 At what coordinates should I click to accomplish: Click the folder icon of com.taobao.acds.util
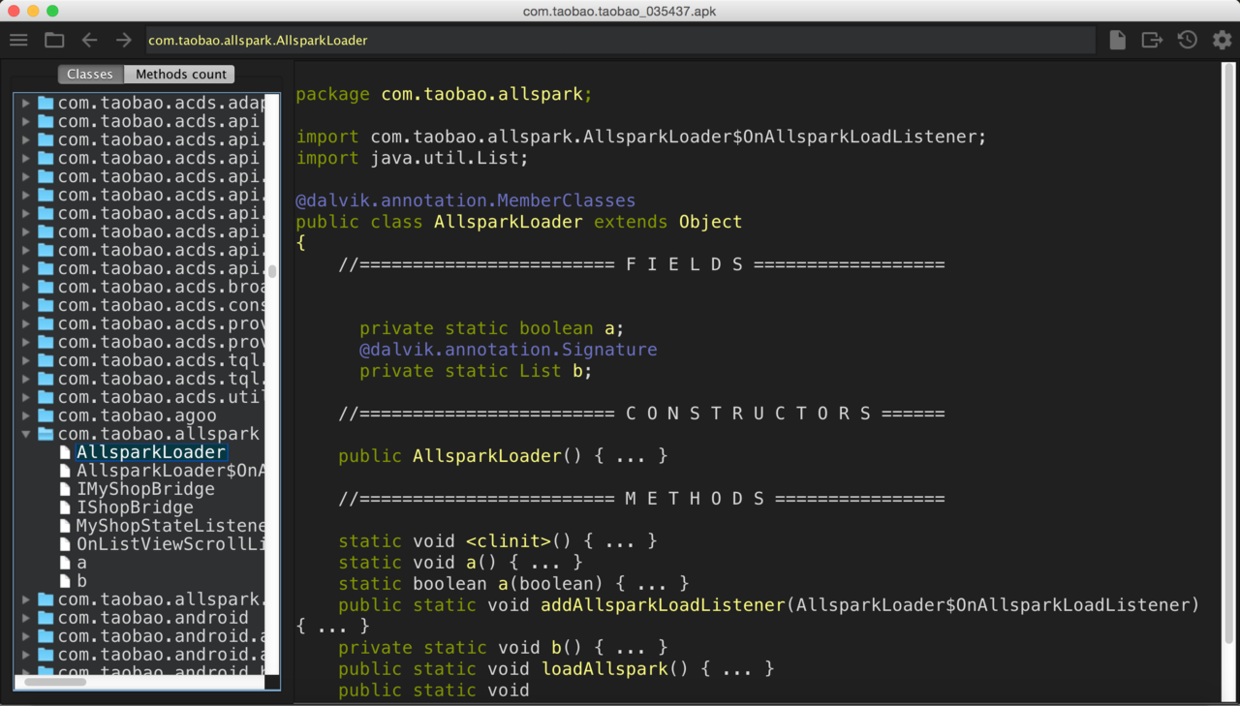(45, 397)
